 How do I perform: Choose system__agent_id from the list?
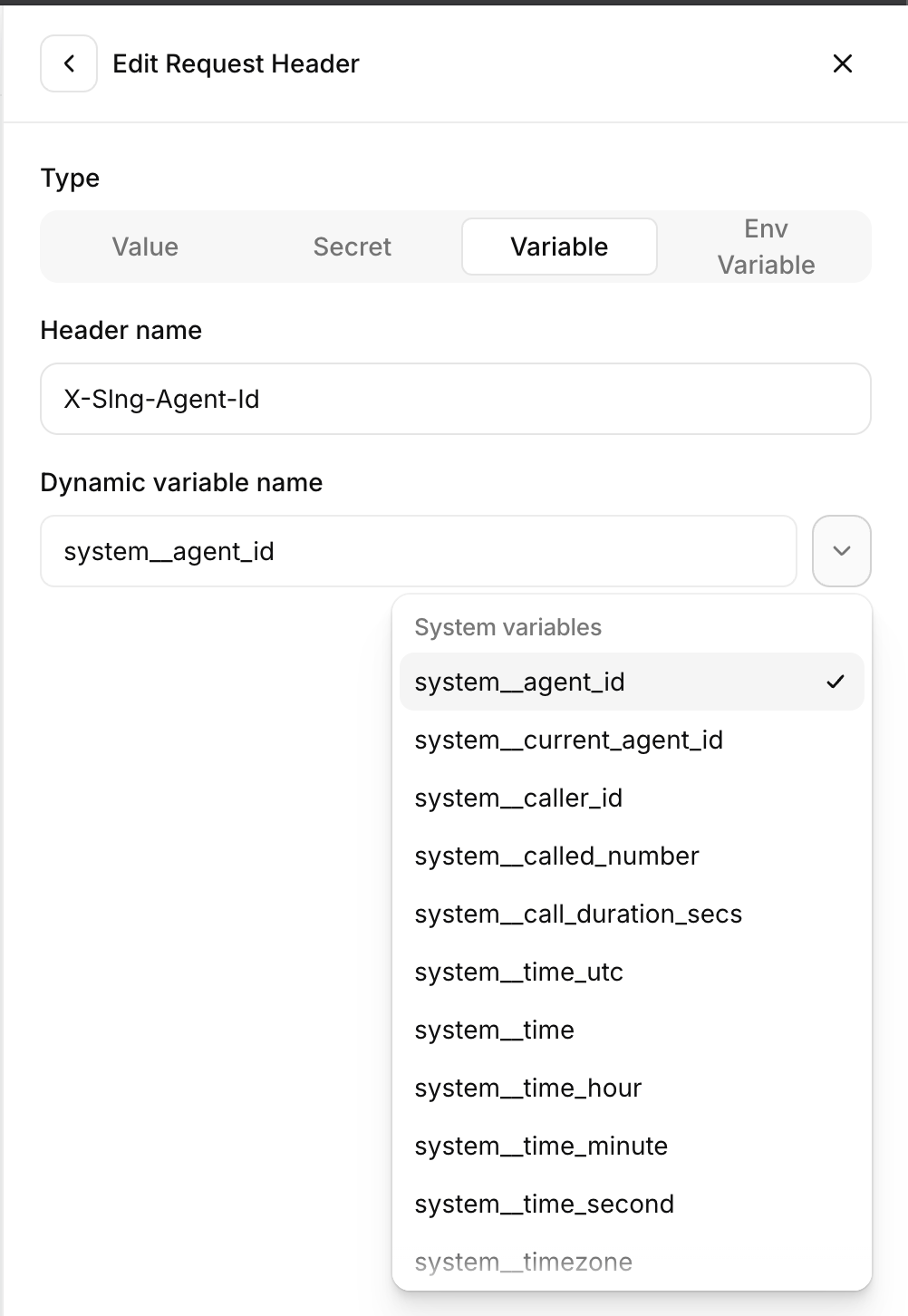[x=632, y=682]
